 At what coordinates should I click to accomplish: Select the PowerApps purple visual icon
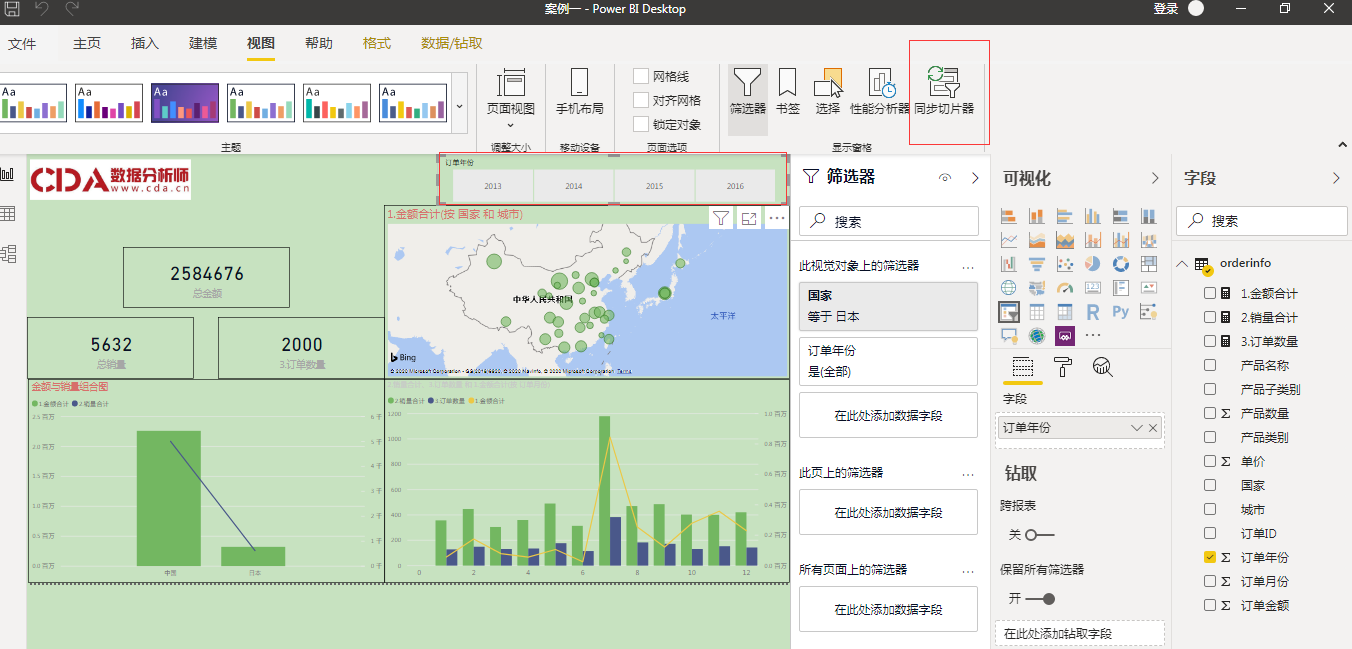pyautogui.click(x=1065, y=336)
